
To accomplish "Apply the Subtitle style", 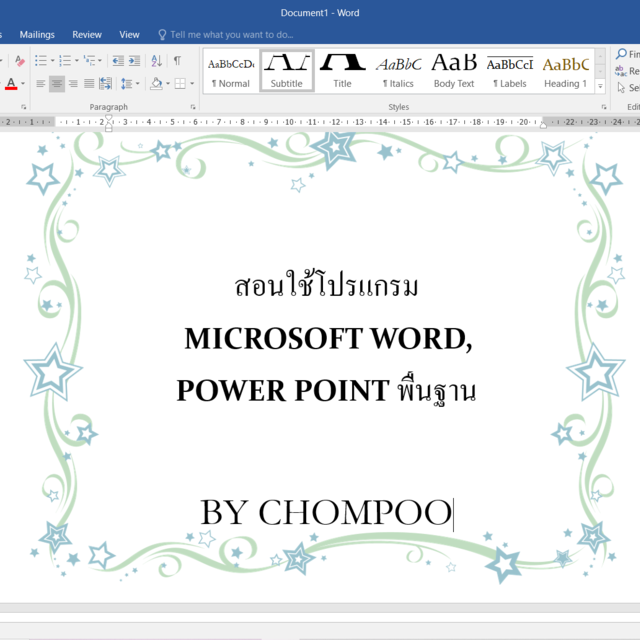I will tap(287, 71).
